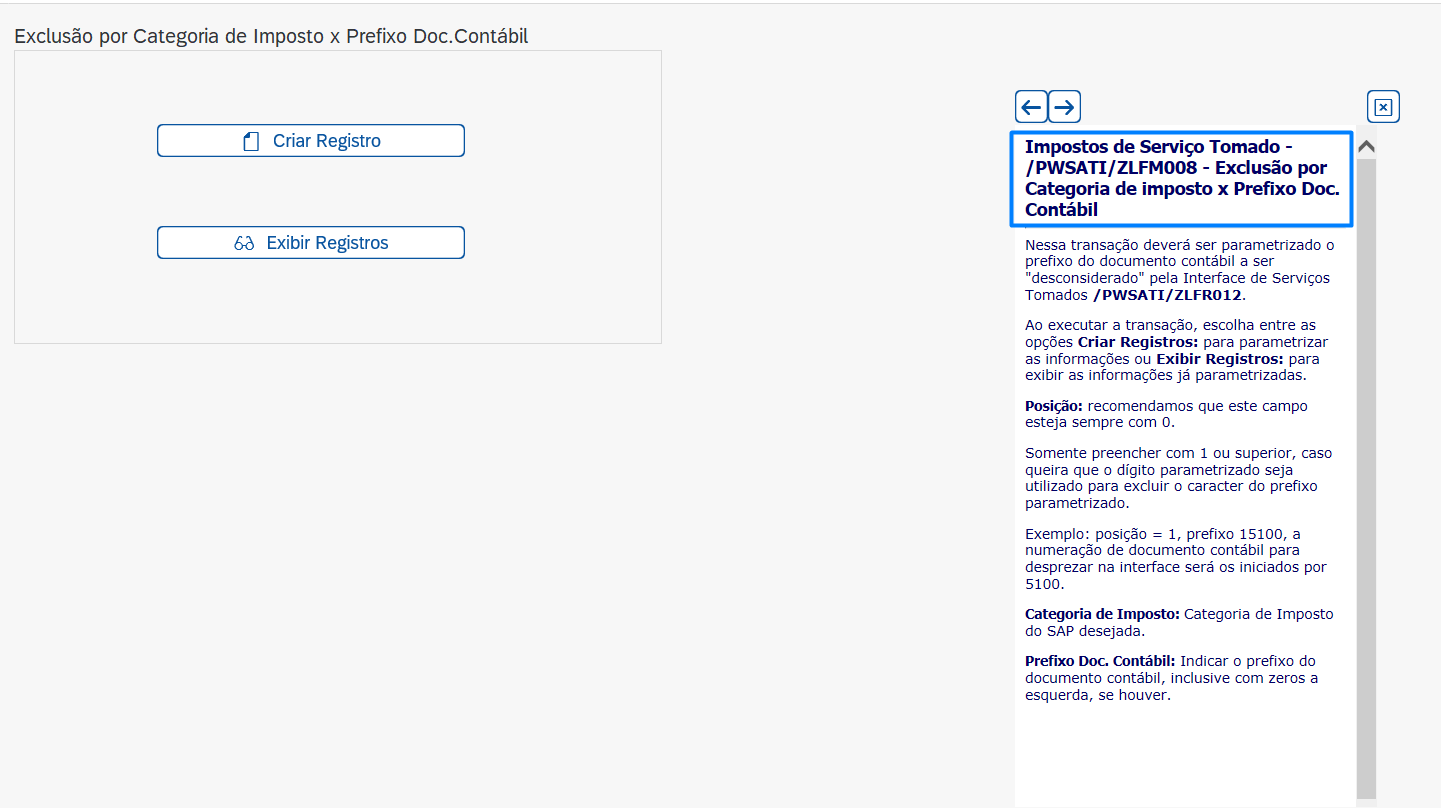Select the highlighted Impostos de Serviço Tomado heading

pyautogui.click(x=1181, y=178)
